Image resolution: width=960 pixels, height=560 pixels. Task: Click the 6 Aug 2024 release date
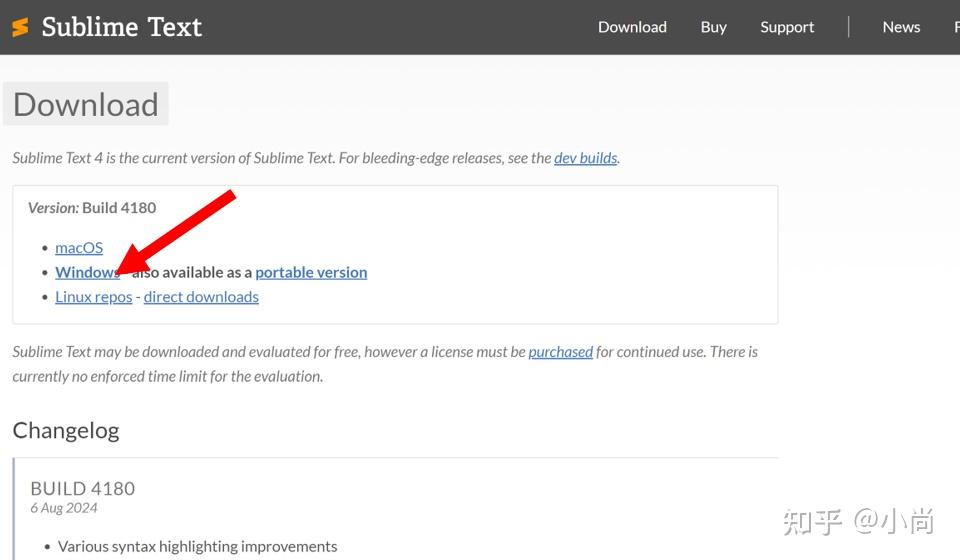tap(64, 508)
